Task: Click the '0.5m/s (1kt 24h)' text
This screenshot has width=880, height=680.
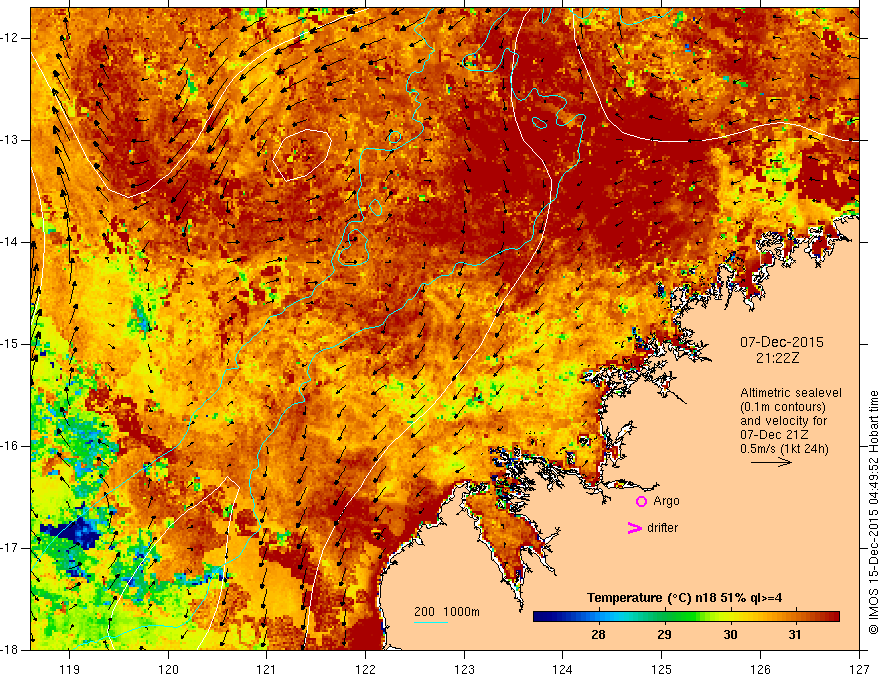Action: click(x=784, y=448)
